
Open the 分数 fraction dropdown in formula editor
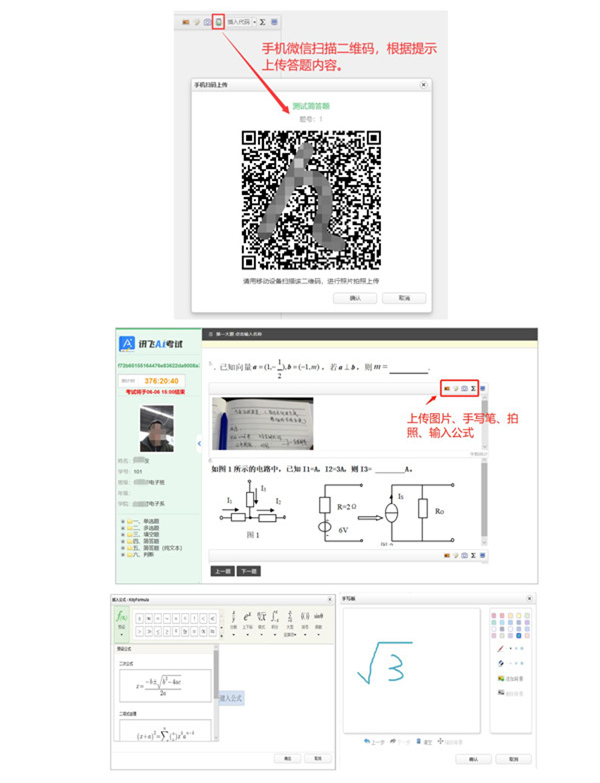point(234,622)
